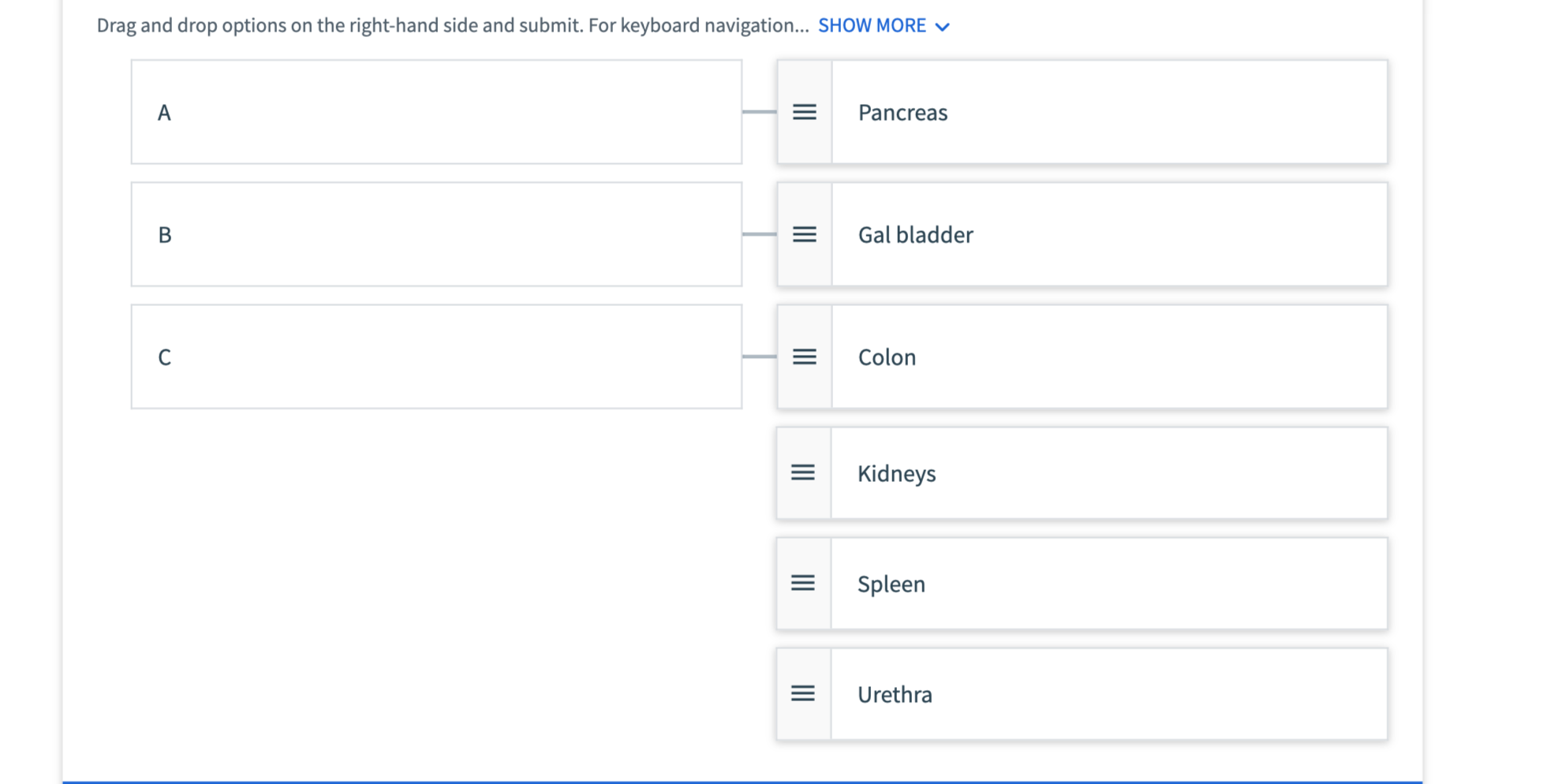Select the Urethra option card
The height and width of the screenshot is (784, 1562).
[1108, 693]
